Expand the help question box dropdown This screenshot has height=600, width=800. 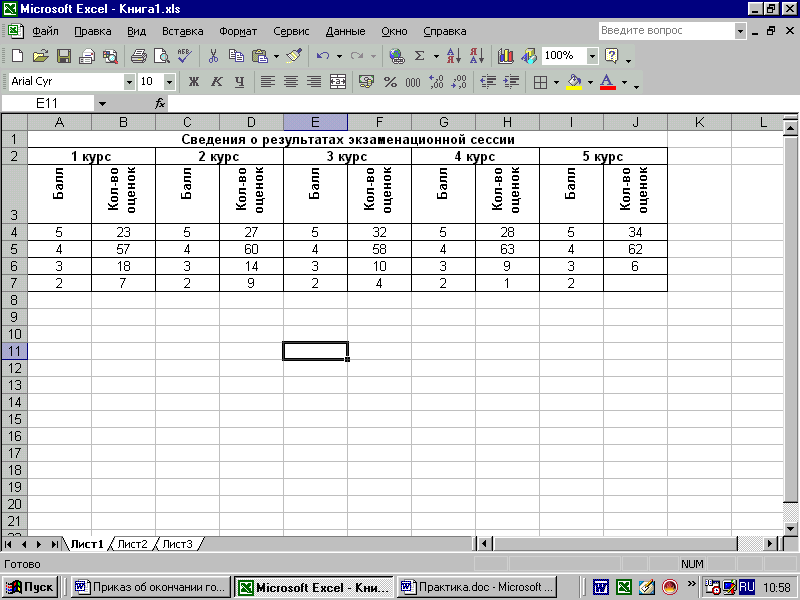(740, 31)
